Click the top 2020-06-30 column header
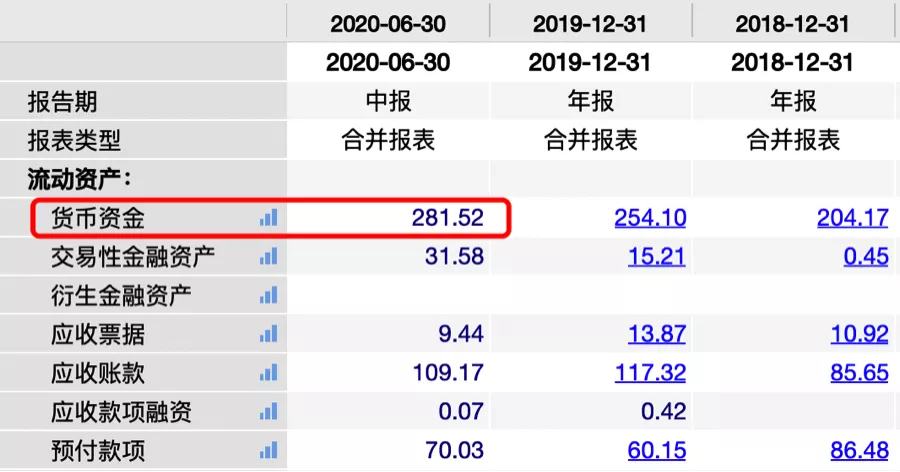The image size is (900, 472). (388, 24)
